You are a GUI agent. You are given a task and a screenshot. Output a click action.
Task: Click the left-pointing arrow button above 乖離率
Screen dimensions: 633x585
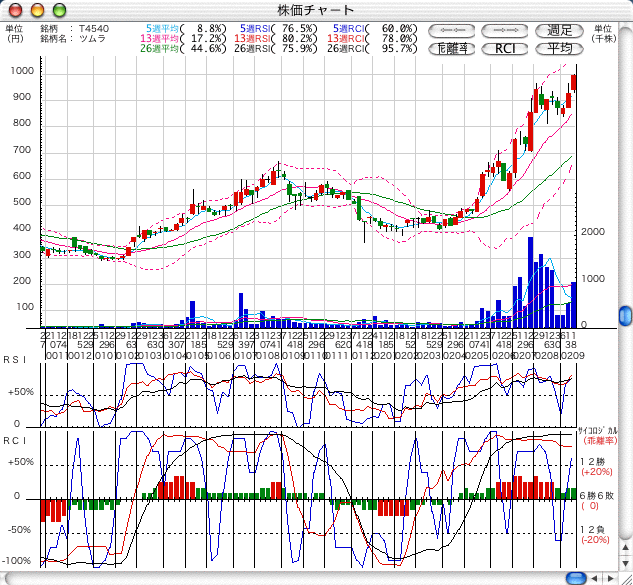pos(451,30)
